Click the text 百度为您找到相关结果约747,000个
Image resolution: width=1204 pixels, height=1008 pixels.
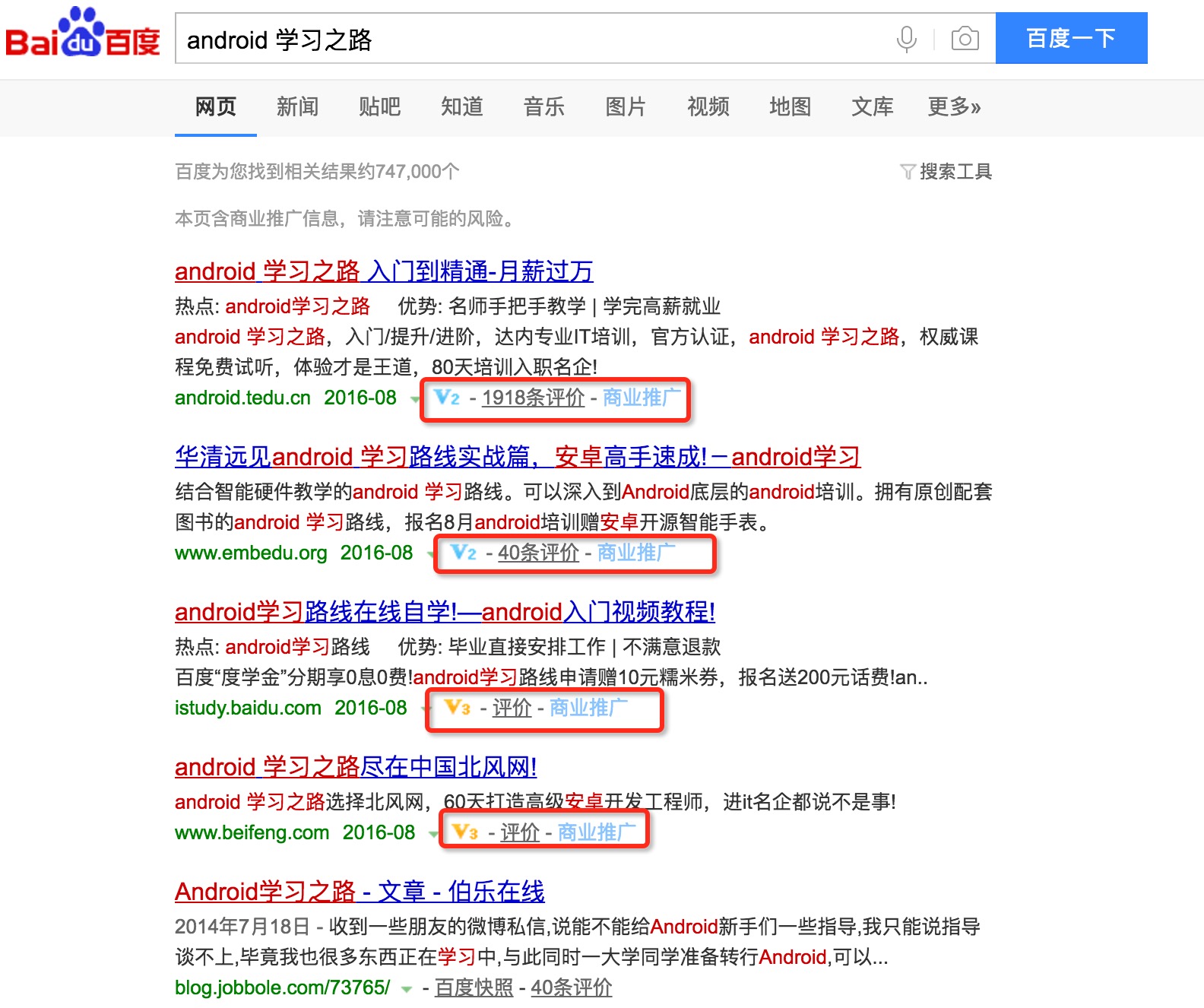317,172
